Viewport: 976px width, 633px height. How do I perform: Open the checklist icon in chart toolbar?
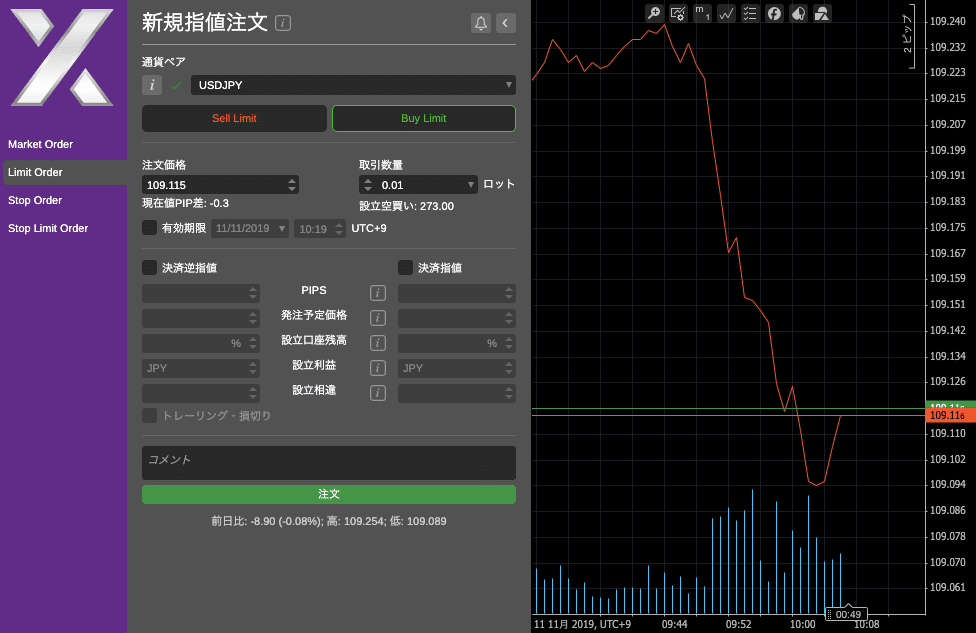point(750,13)
